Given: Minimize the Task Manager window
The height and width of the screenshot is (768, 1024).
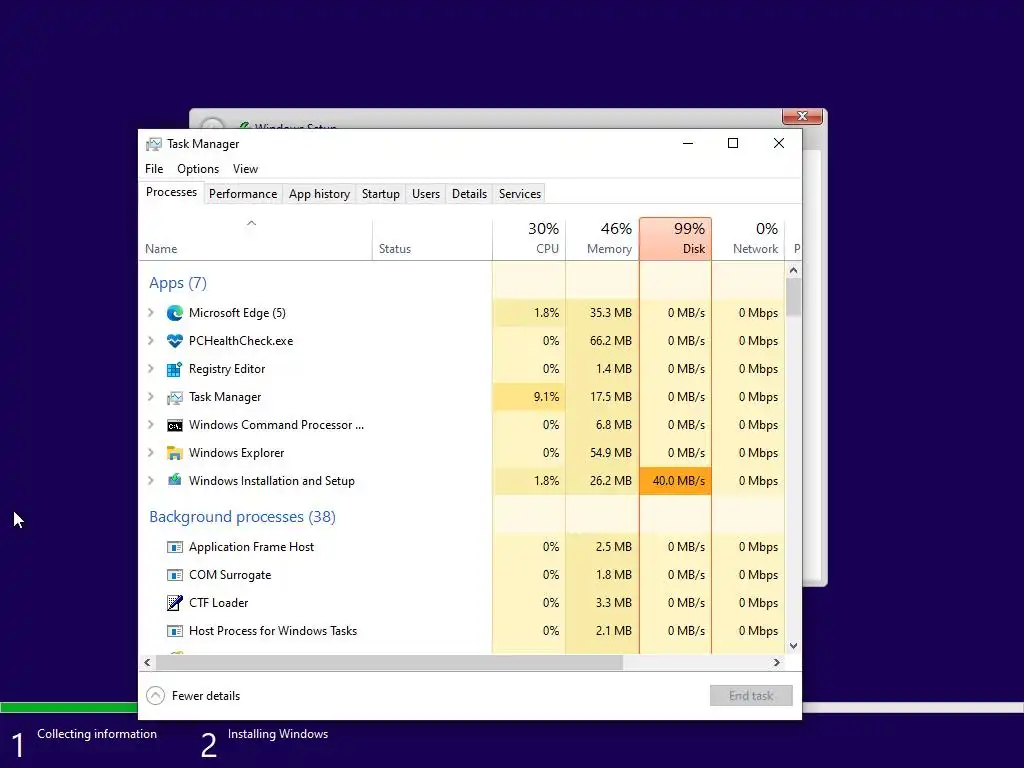Looking at the screenshot, I should (688, 143).
